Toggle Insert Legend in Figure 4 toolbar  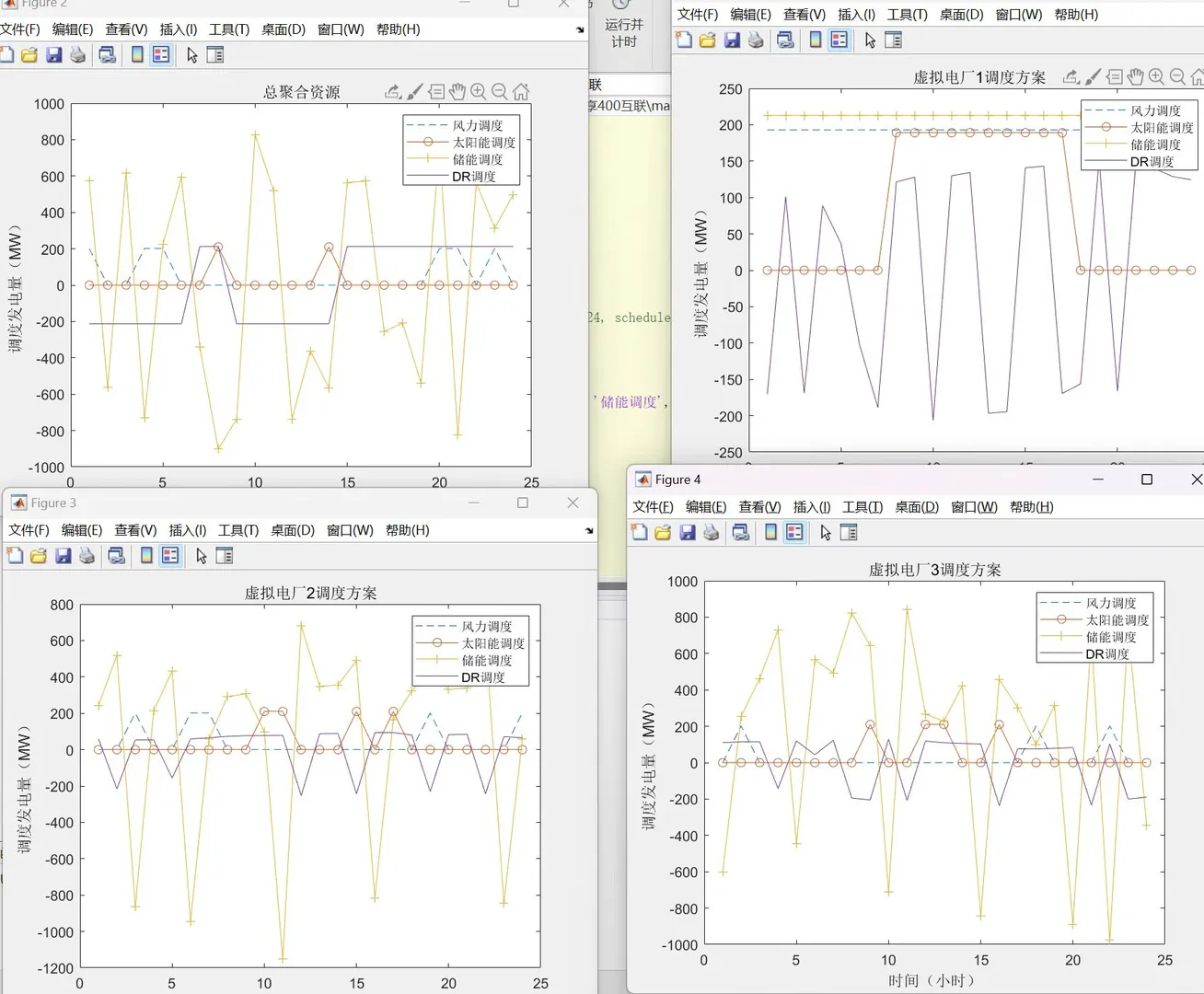[794, 533]
